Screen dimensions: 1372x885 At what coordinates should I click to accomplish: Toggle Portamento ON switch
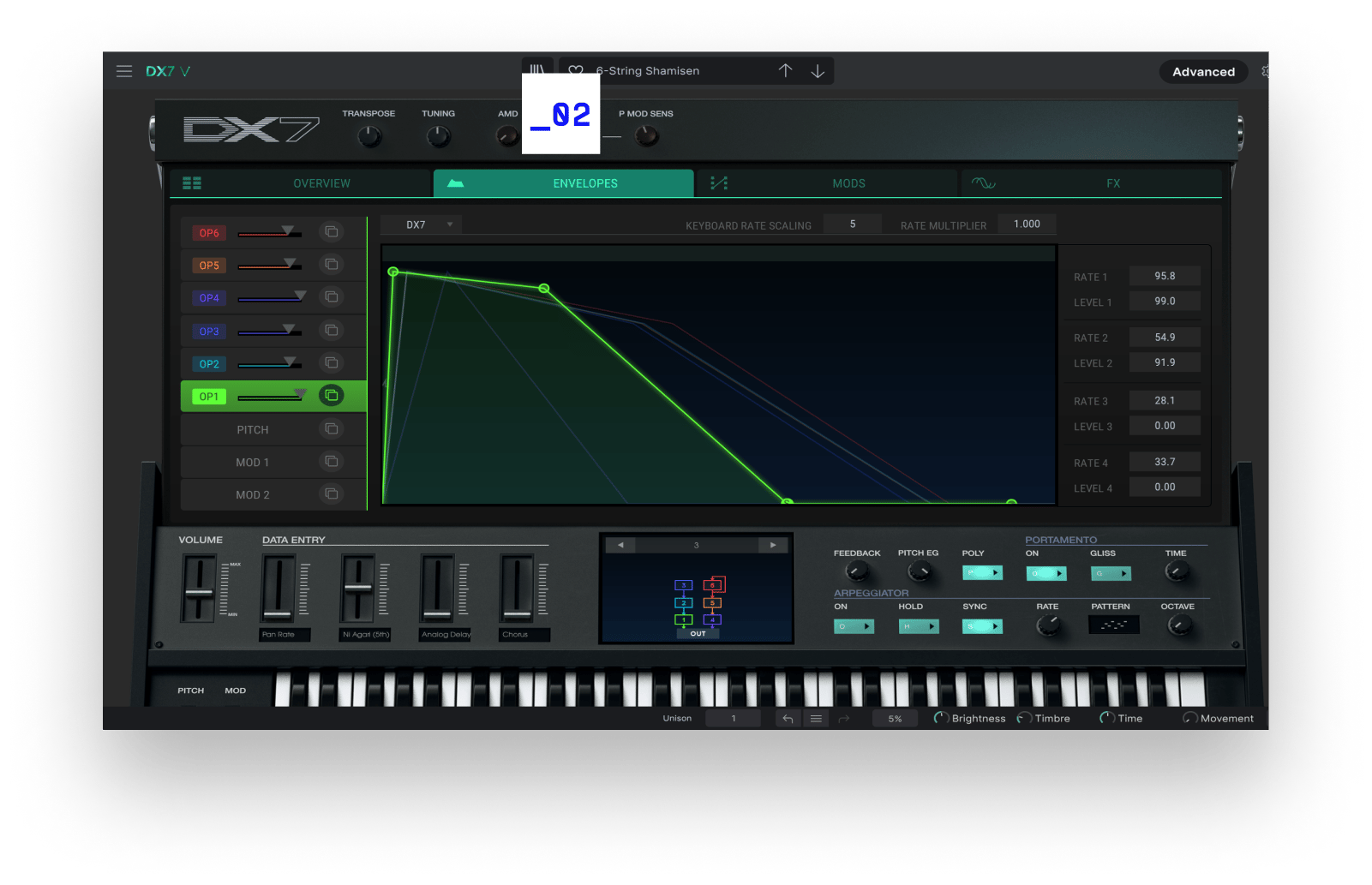(1046, 573)
